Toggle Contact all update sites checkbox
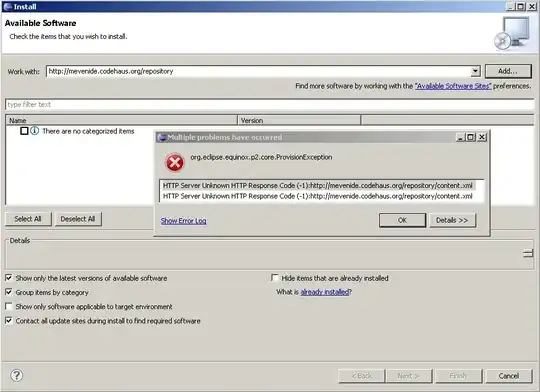The image size is (540, 392). coord(9,321)
